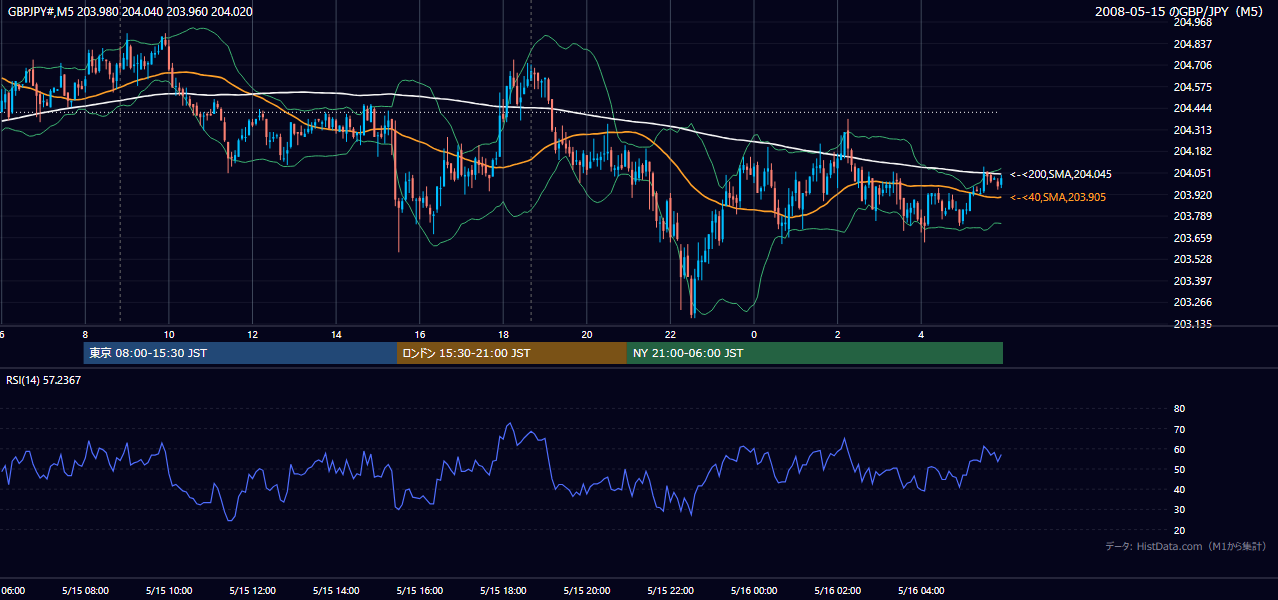Click hour label 10 below price chart
Image resolution: width=1278 pixels, height=600 pixels.
[169, 334]
